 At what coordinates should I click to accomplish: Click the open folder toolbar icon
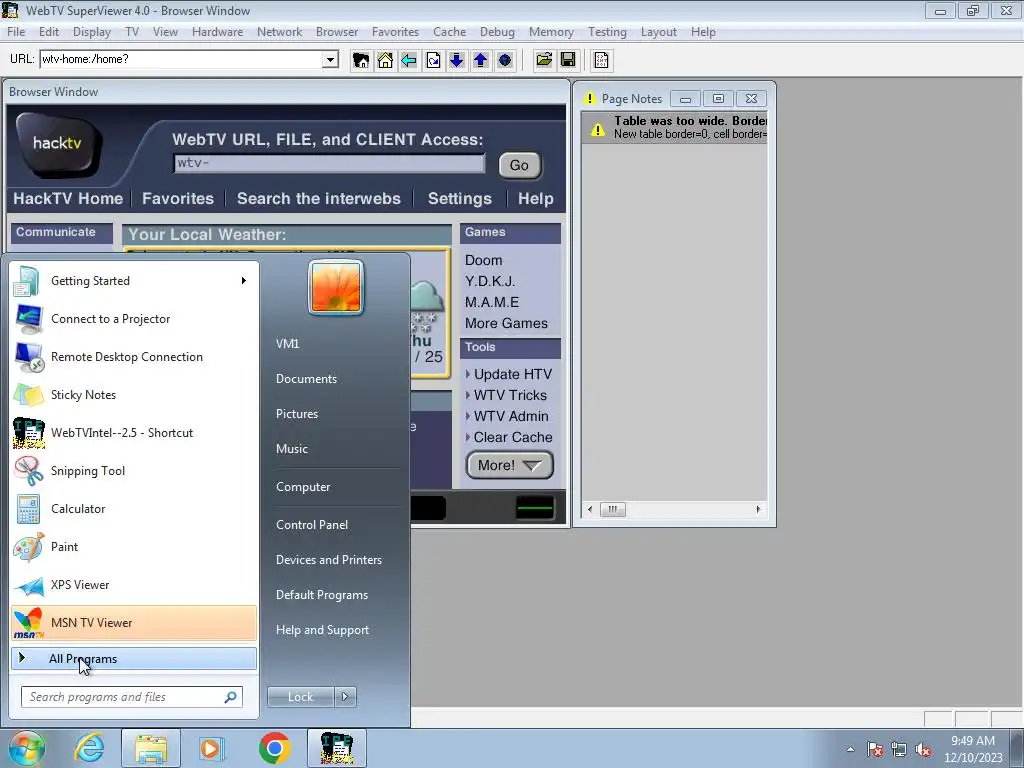544,60
